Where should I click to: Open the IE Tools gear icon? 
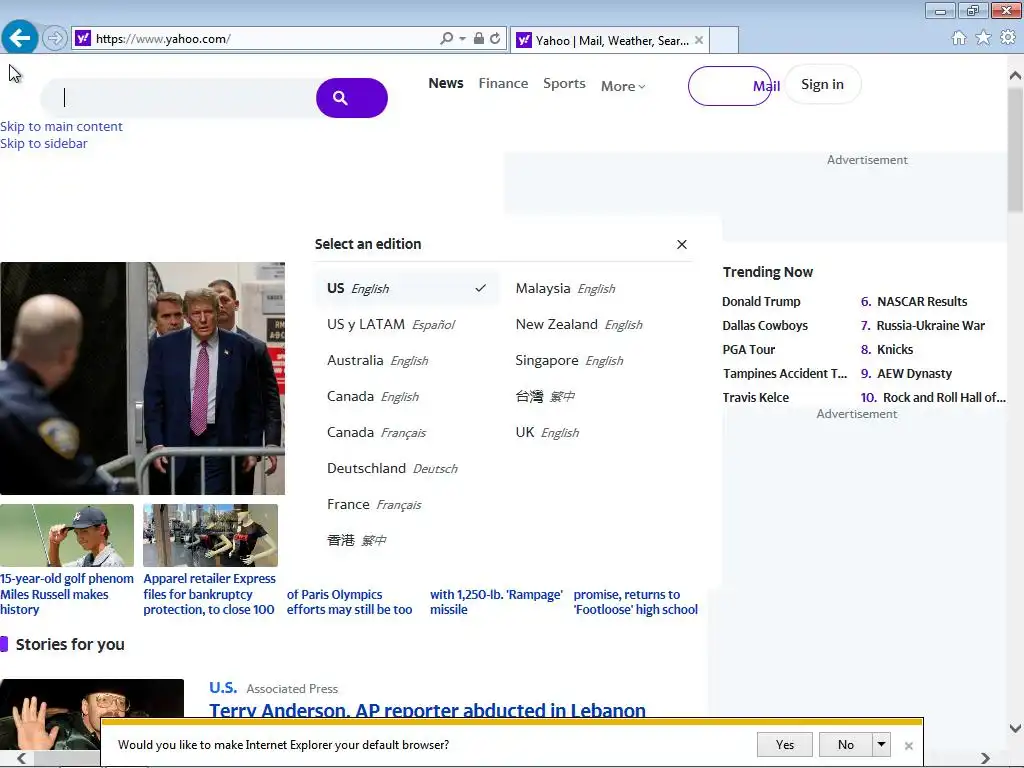point(1008,38)
